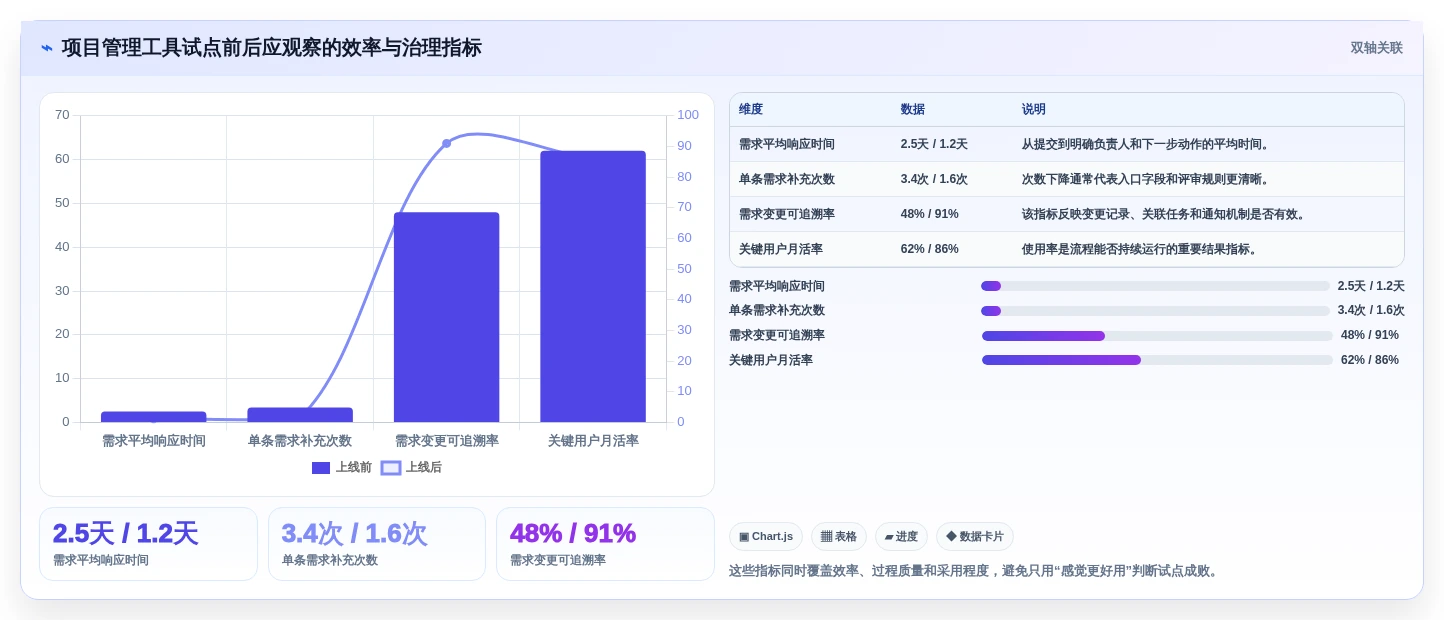Toggle the 上线前 legend swatch

click(x=321, y=467)
